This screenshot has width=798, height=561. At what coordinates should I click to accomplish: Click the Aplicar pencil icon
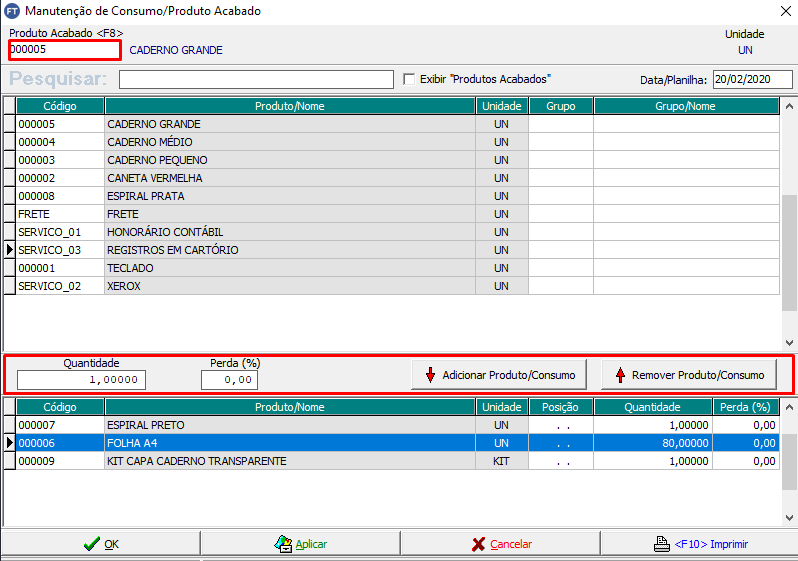pyautogui.click(x=283, y=544)
